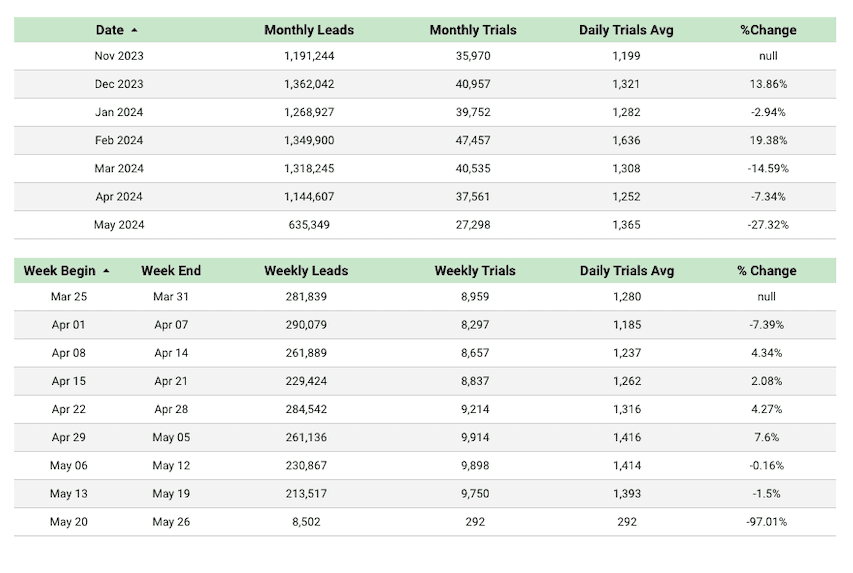Select the -97.01% change cell

point(767,522)
